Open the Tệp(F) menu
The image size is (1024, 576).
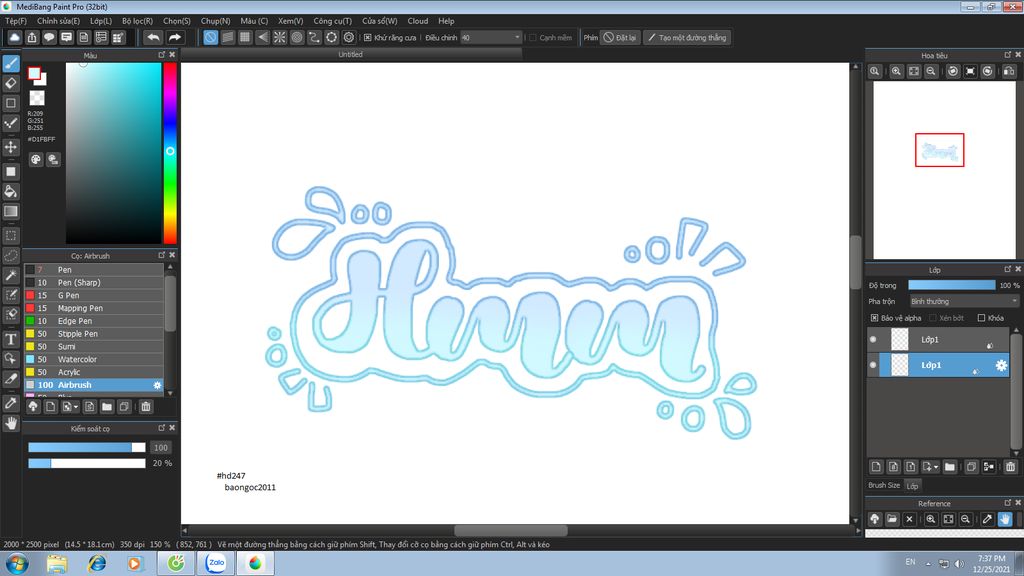(16, 21)
